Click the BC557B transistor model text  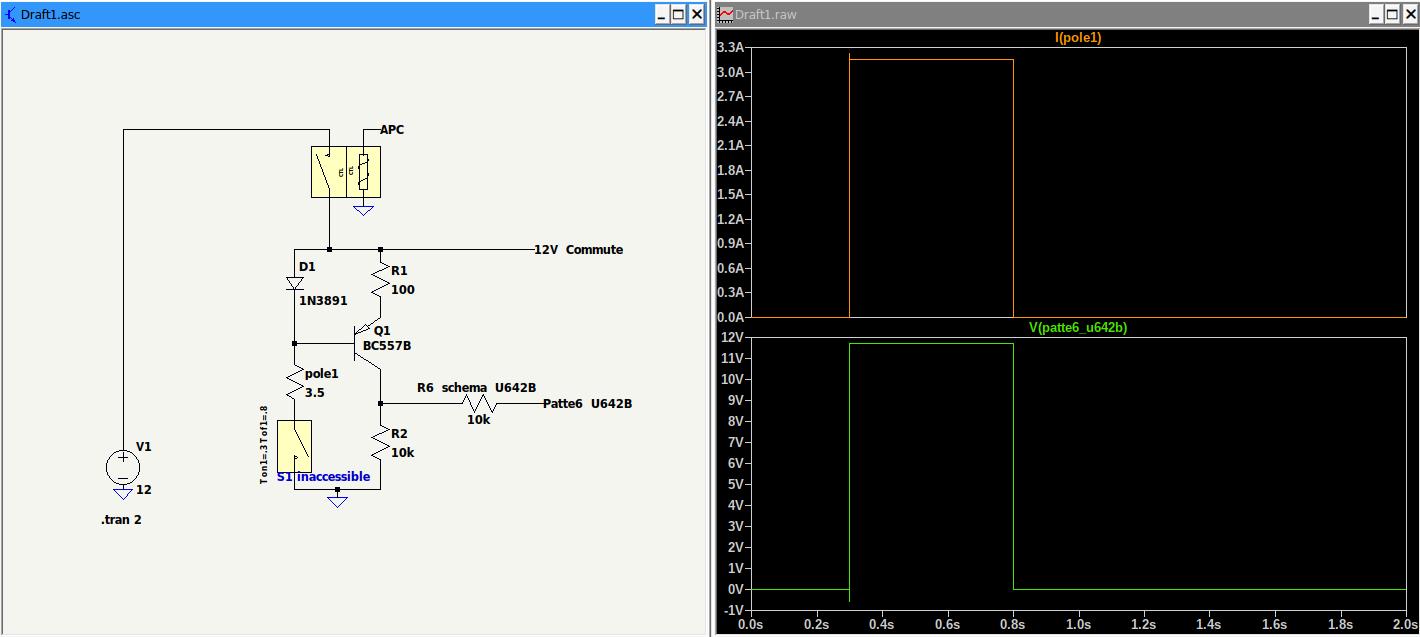pyautogui.click(x=387, y=346)
